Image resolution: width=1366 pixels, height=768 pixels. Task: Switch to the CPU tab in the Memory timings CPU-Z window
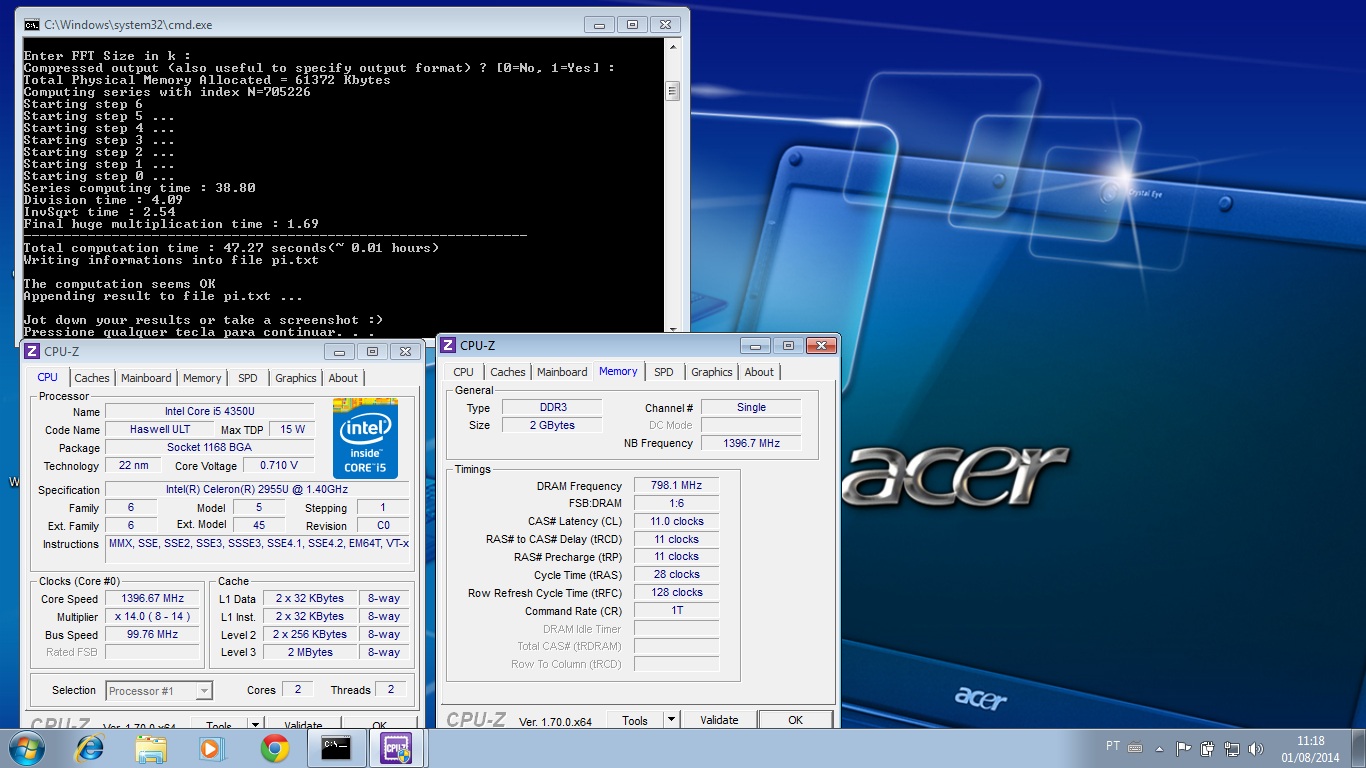464,372
